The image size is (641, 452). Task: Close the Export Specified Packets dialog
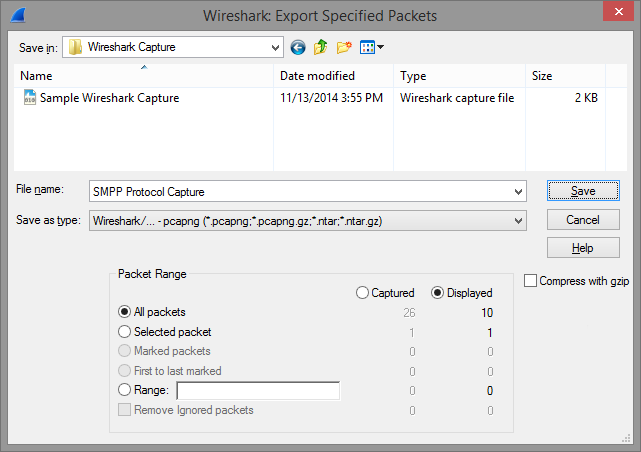pyautogui.click(x=619, y=11)
